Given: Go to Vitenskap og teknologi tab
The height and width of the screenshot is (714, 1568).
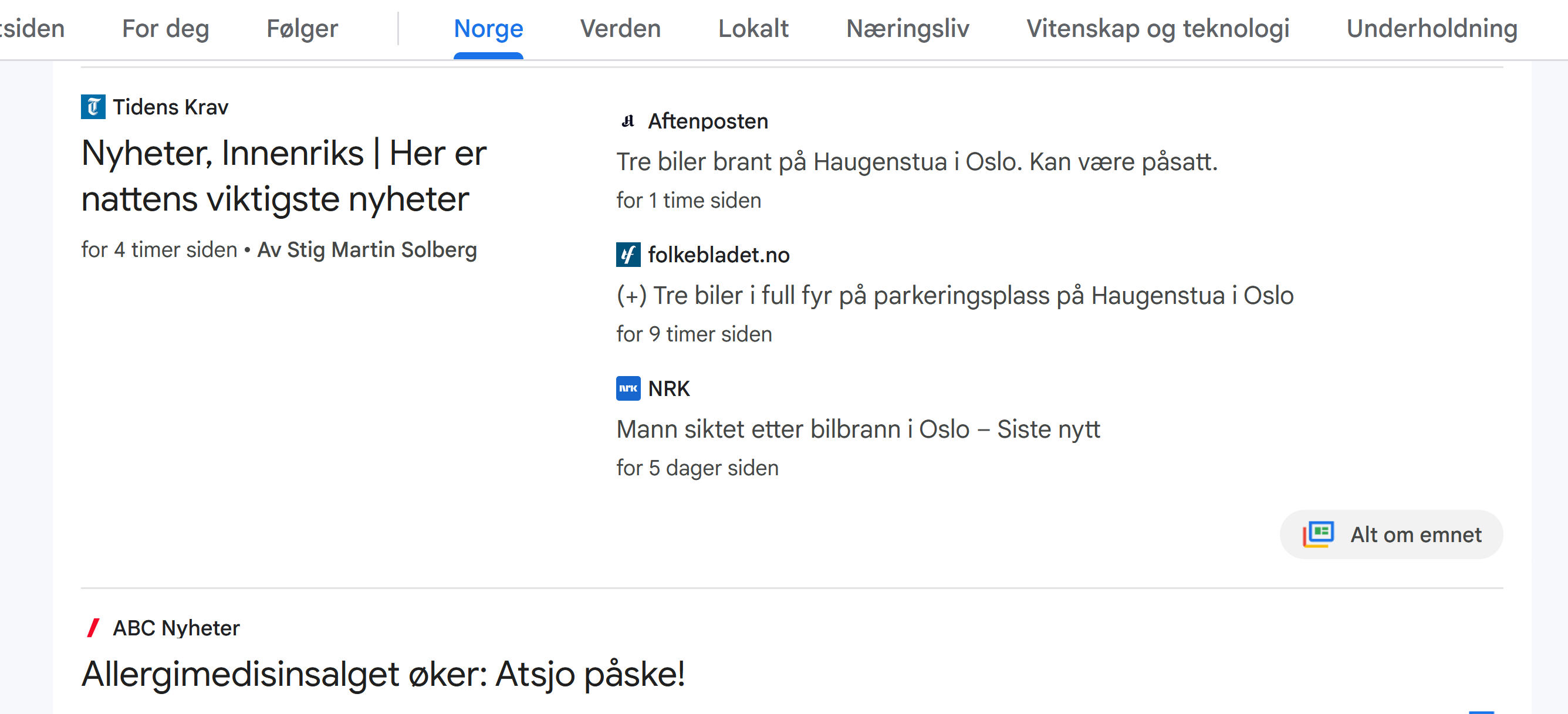Looking at the screenshot, I should click(x=1157, y=29).
